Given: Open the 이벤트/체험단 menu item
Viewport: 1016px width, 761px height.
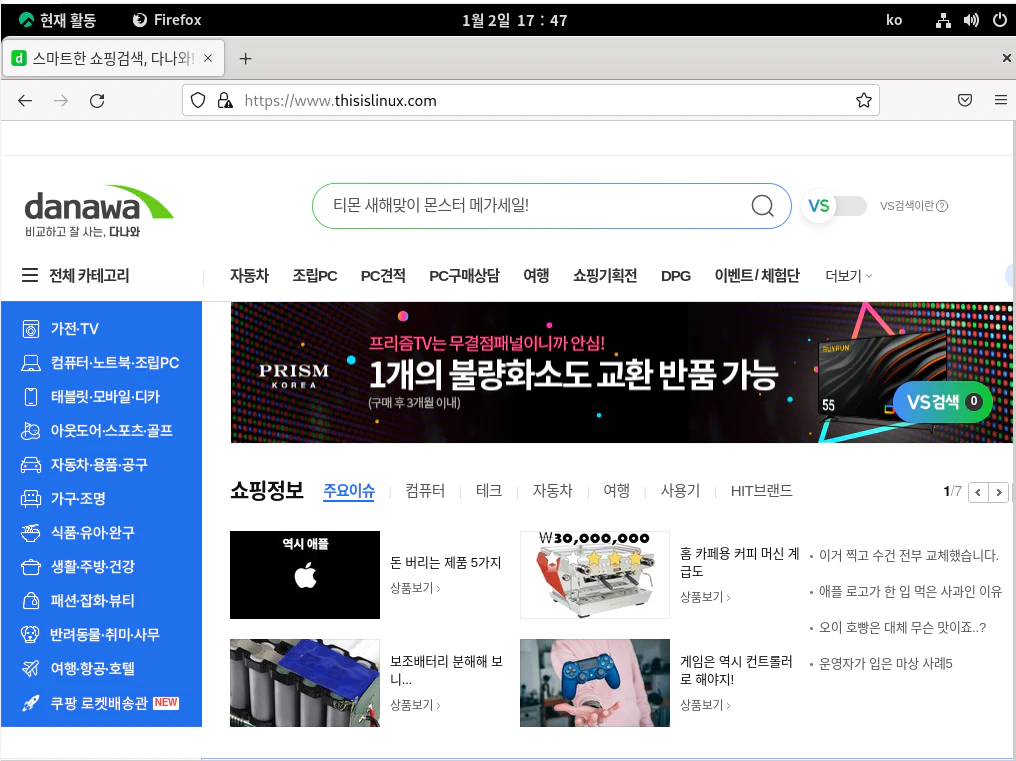Looking at the screenshot, I should click(757, 275).
